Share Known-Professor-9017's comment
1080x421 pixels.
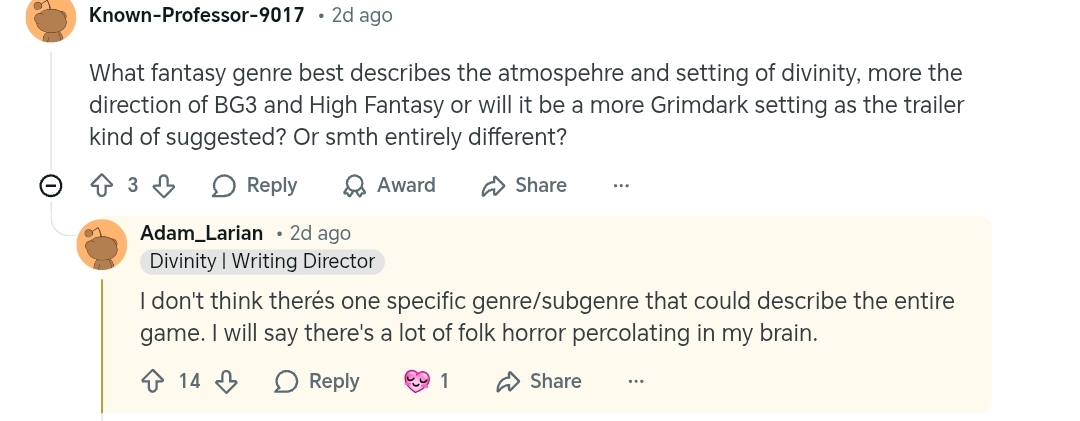point(524,186)
